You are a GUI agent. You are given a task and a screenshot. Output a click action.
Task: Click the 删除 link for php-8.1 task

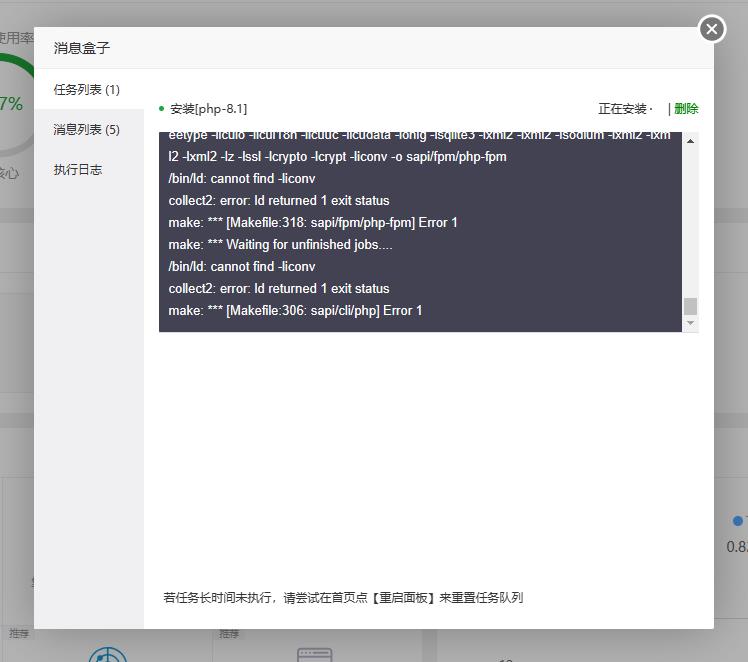(686, 109)
